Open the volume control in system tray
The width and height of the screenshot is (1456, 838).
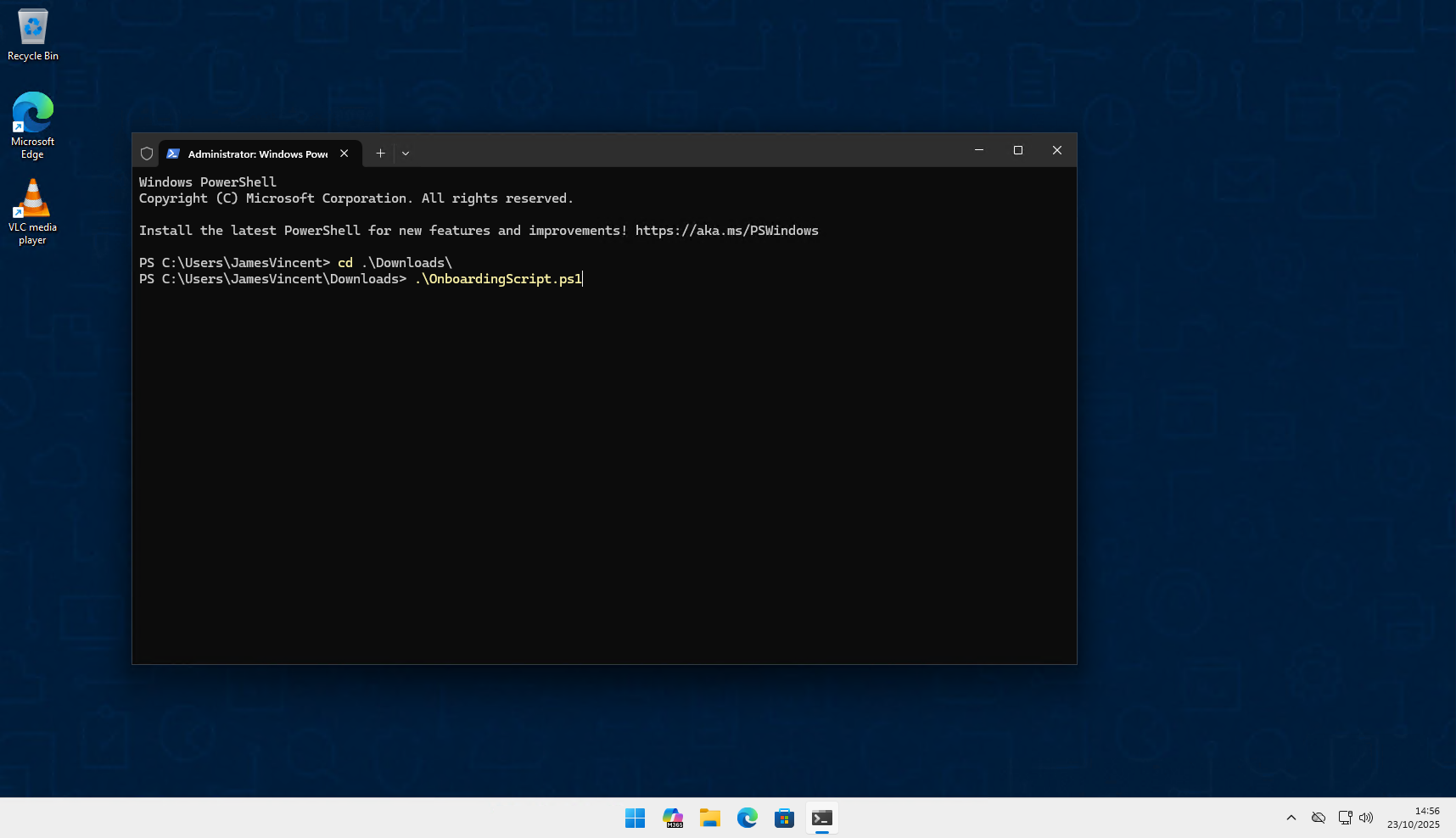pyautogui.click(x=1366, y=818)
